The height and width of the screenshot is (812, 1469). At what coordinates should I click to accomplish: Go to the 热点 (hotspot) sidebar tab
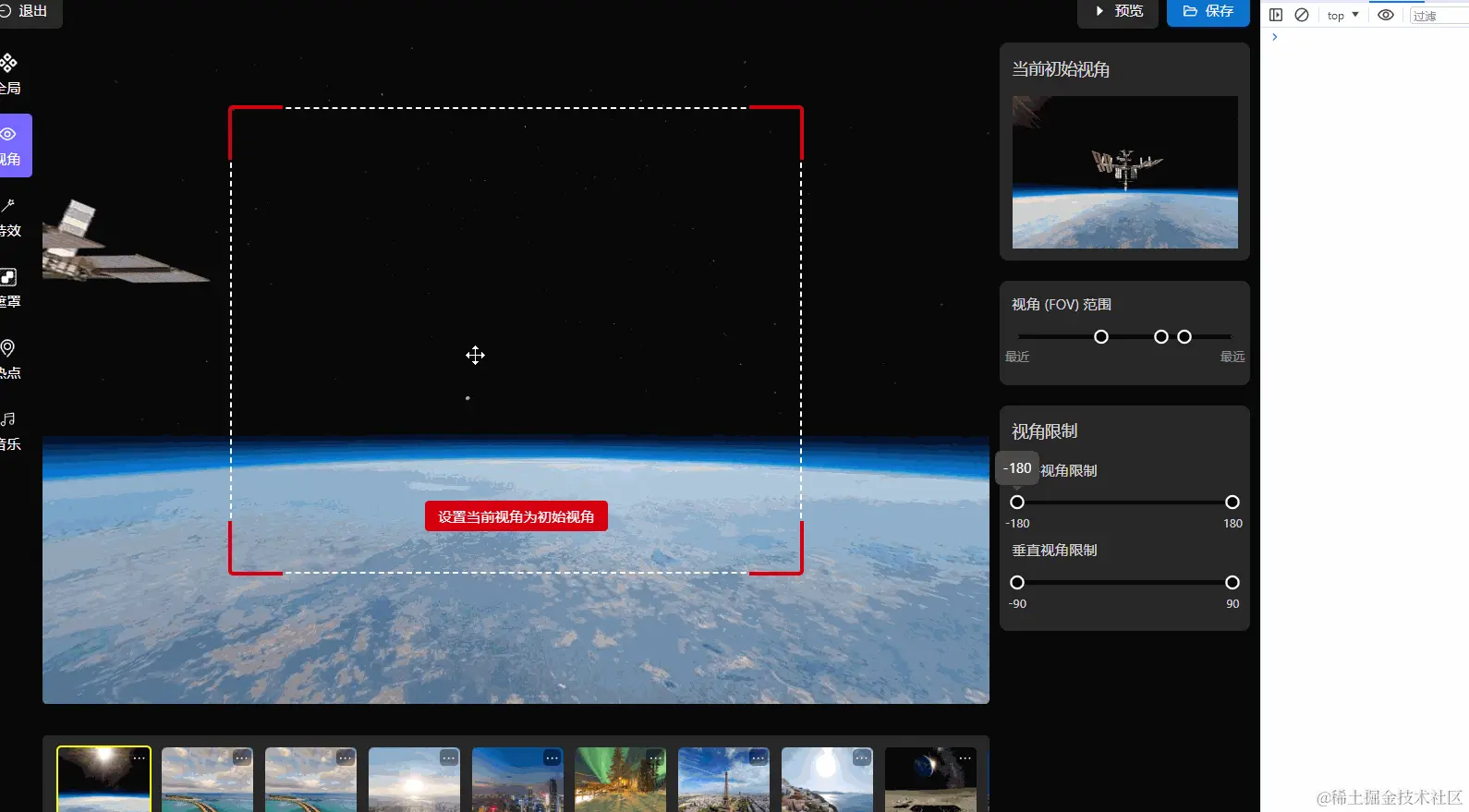(x=10, y=359)
